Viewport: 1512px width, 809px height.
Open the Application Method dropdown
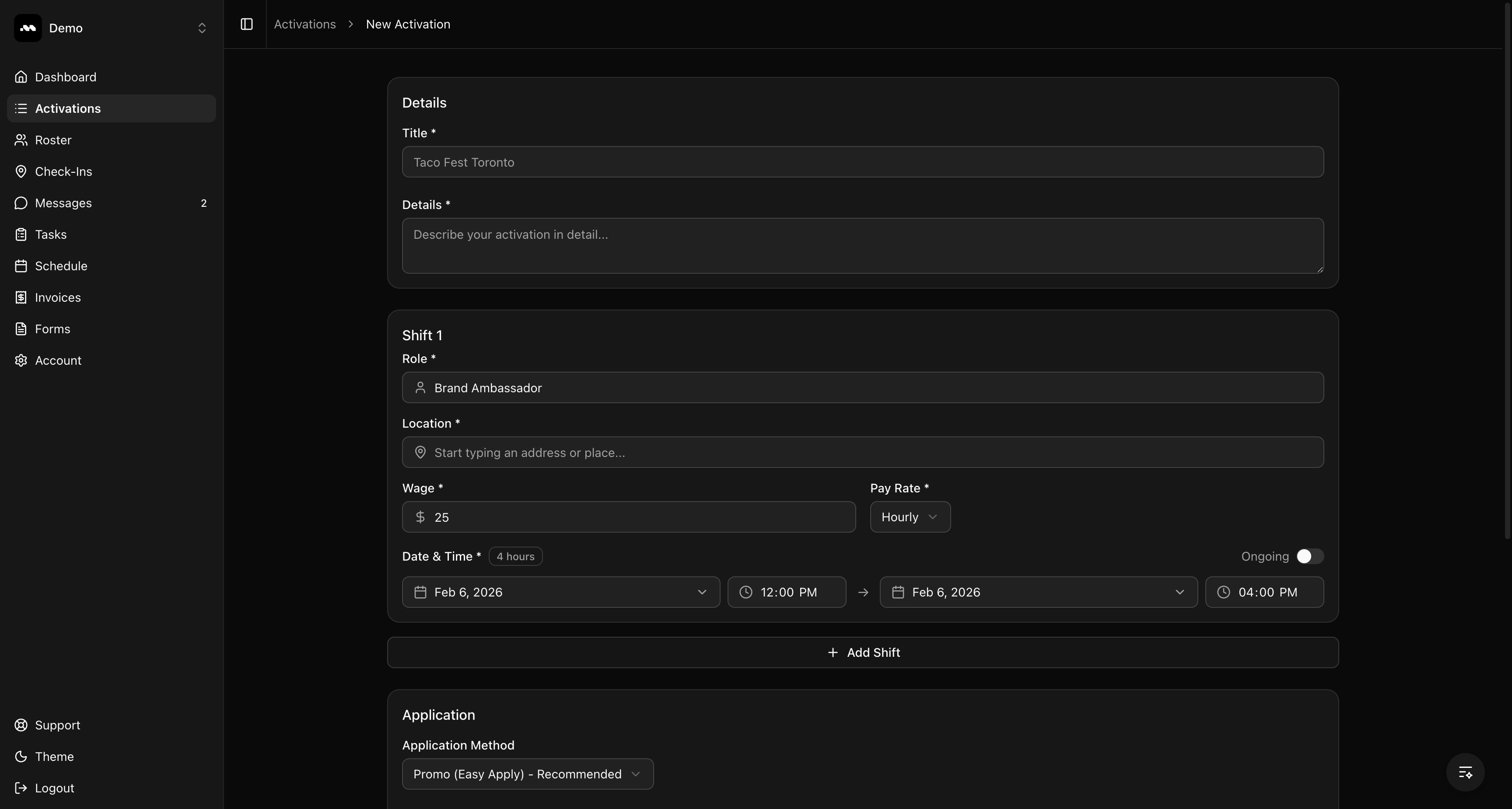(x=526, y=774)
